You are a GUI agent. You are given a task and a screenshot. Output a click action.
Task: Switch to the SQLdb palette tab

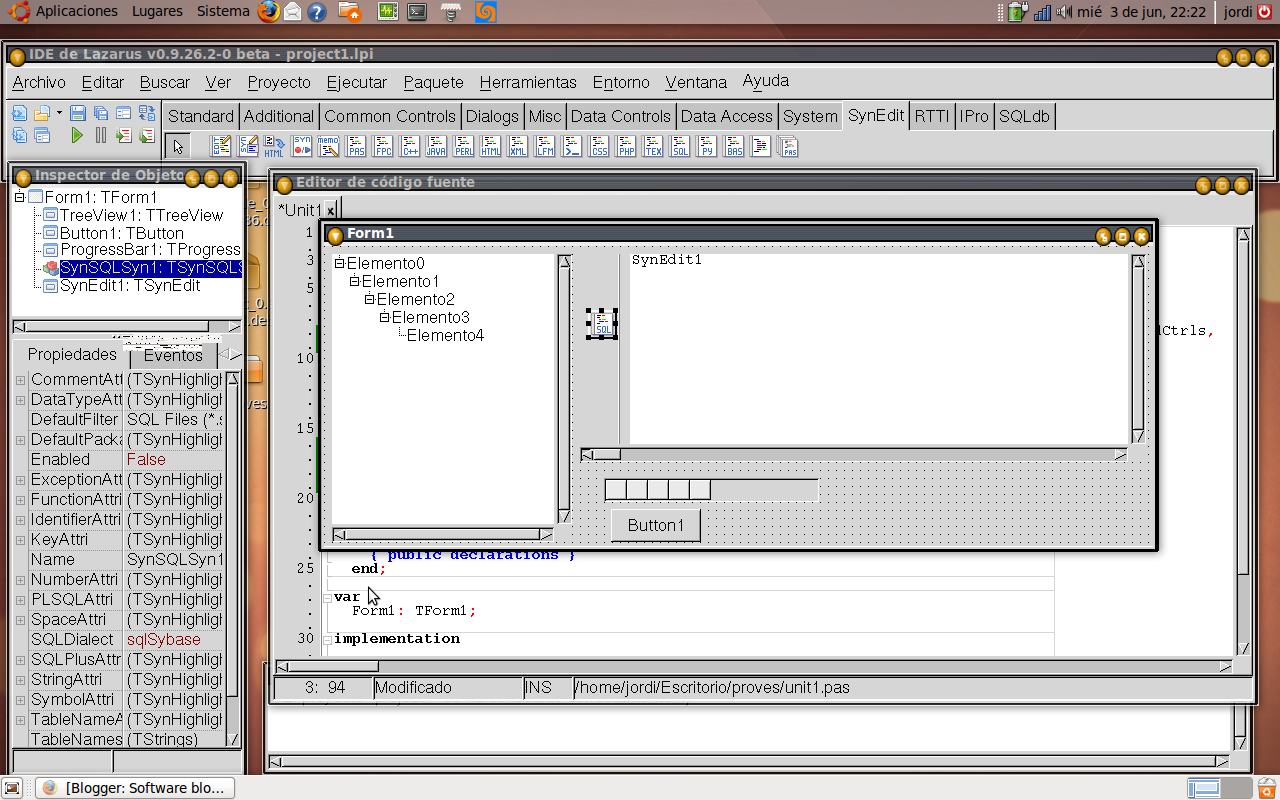pyautogui.click(x=1024, y=116)
